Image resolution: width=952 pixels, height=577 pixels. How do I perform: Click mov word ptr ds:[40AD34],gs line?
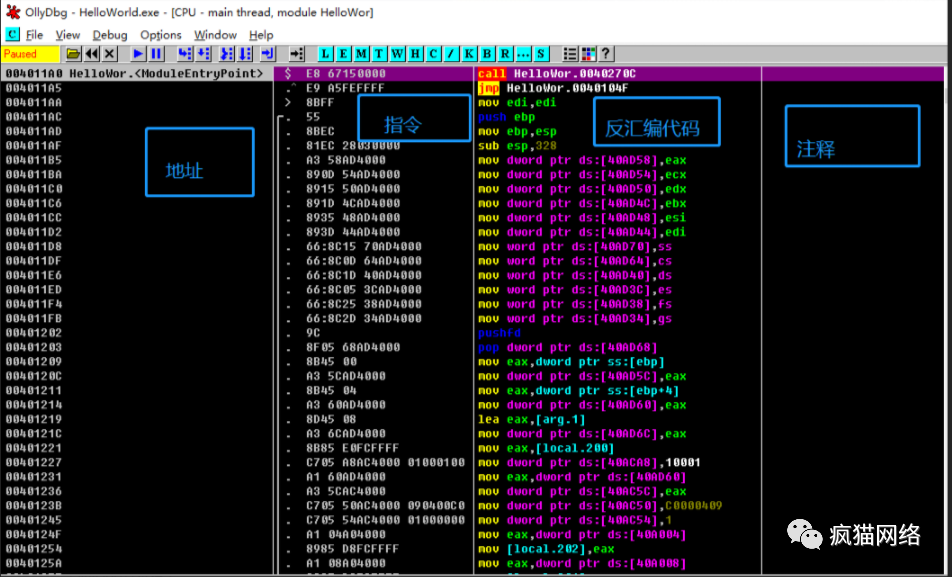click(574, 319)
